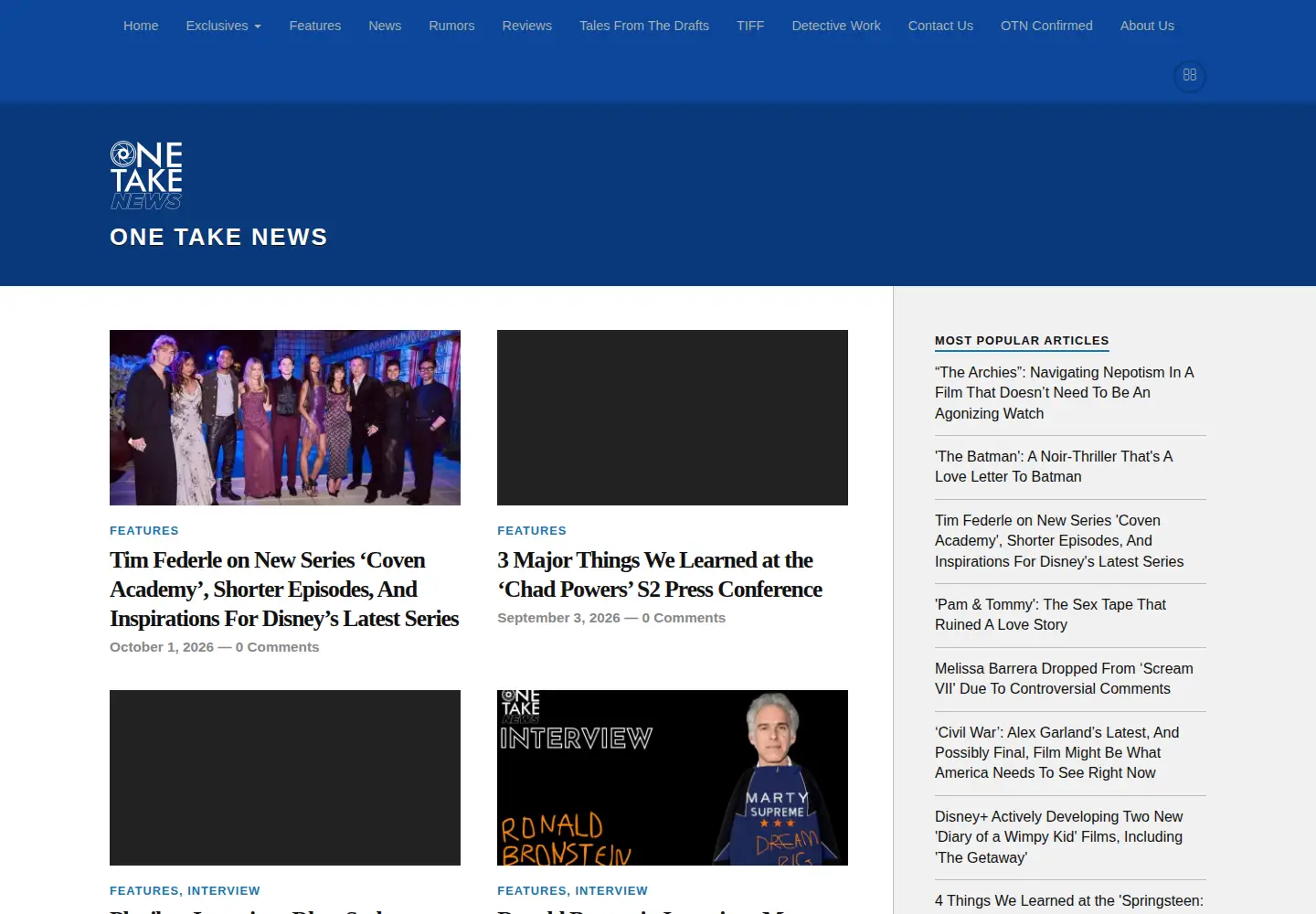The width and height of the screenshot is (1316, 914).
Task: Go to the Features menu item
Action: tap(315, 26)
